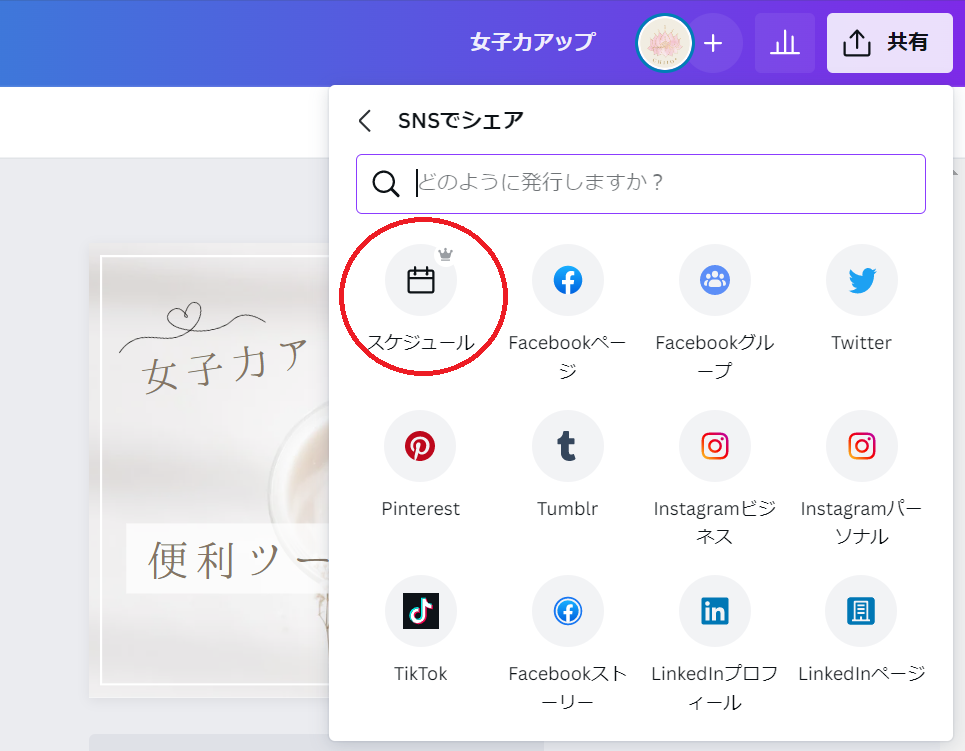965x751 pixels.
Task: Select the Facebookストーリー icon
Action: (568, 611)
